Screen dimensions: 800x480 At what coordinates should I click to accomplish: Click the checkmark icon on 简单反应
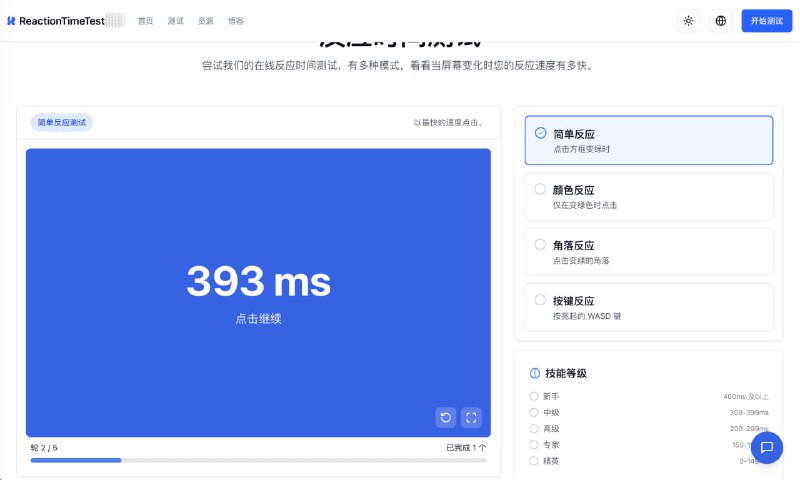tap(540, 133)
